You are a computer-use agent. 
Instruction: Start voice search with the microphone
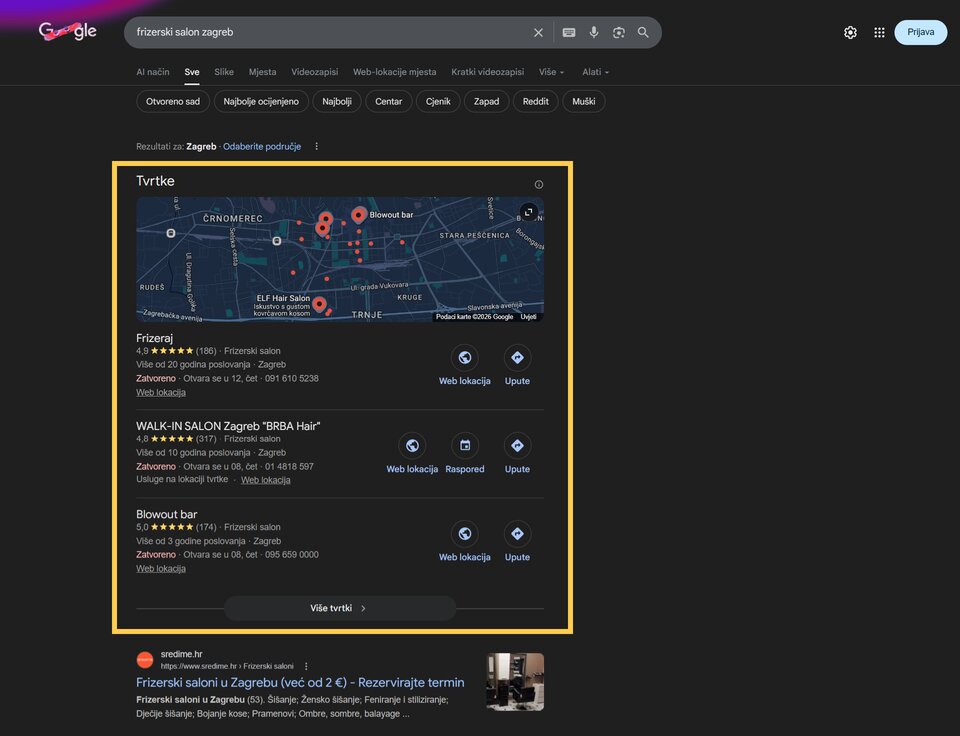point(594,32)
